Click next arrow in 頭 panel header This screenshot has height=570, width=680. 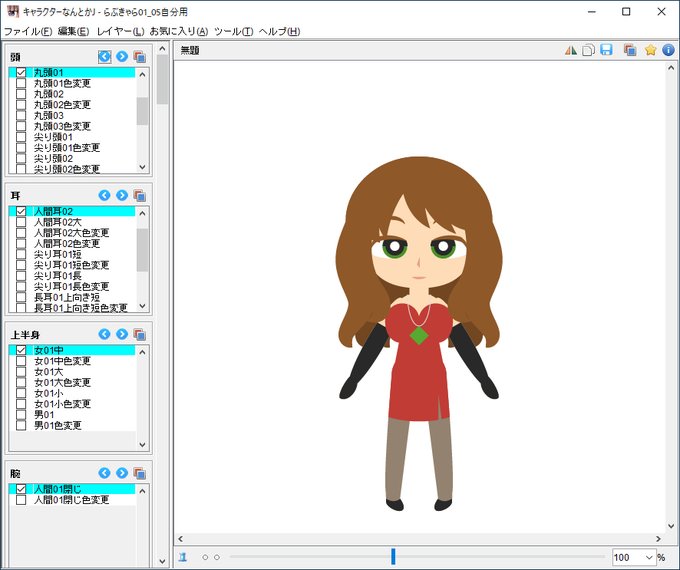pos(122,56)
